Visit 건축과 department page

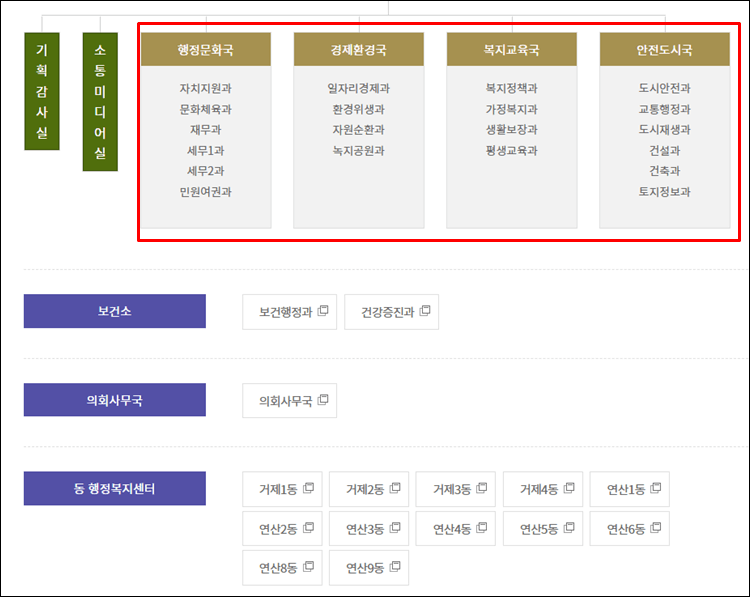point(665,171)
